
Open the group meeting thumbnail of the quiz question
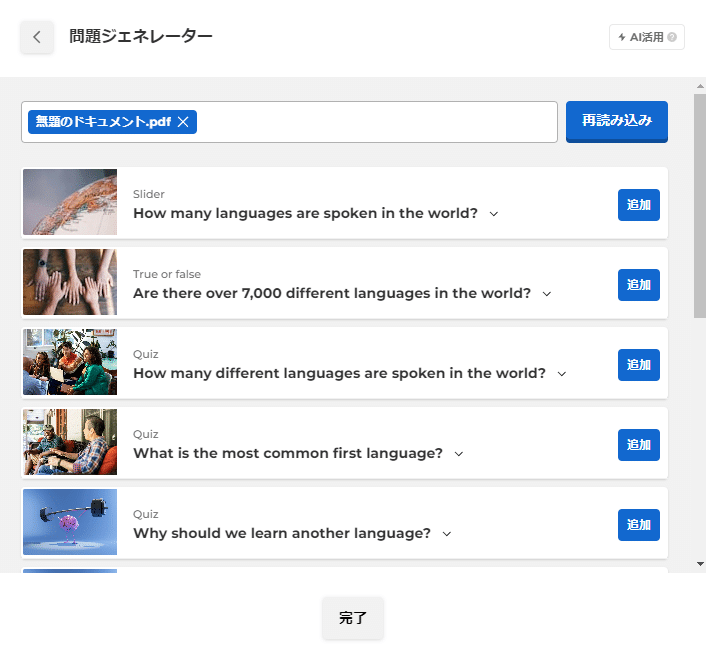[x=70, y=362]
